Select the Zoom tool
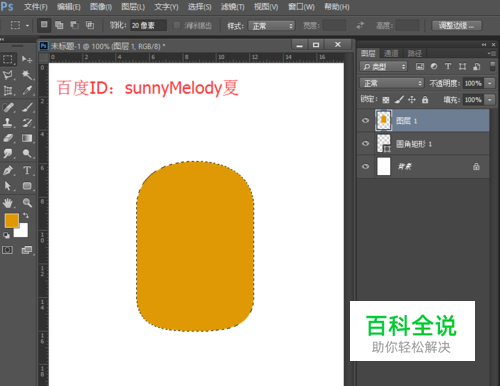500x386 pixels. [27, 202]
